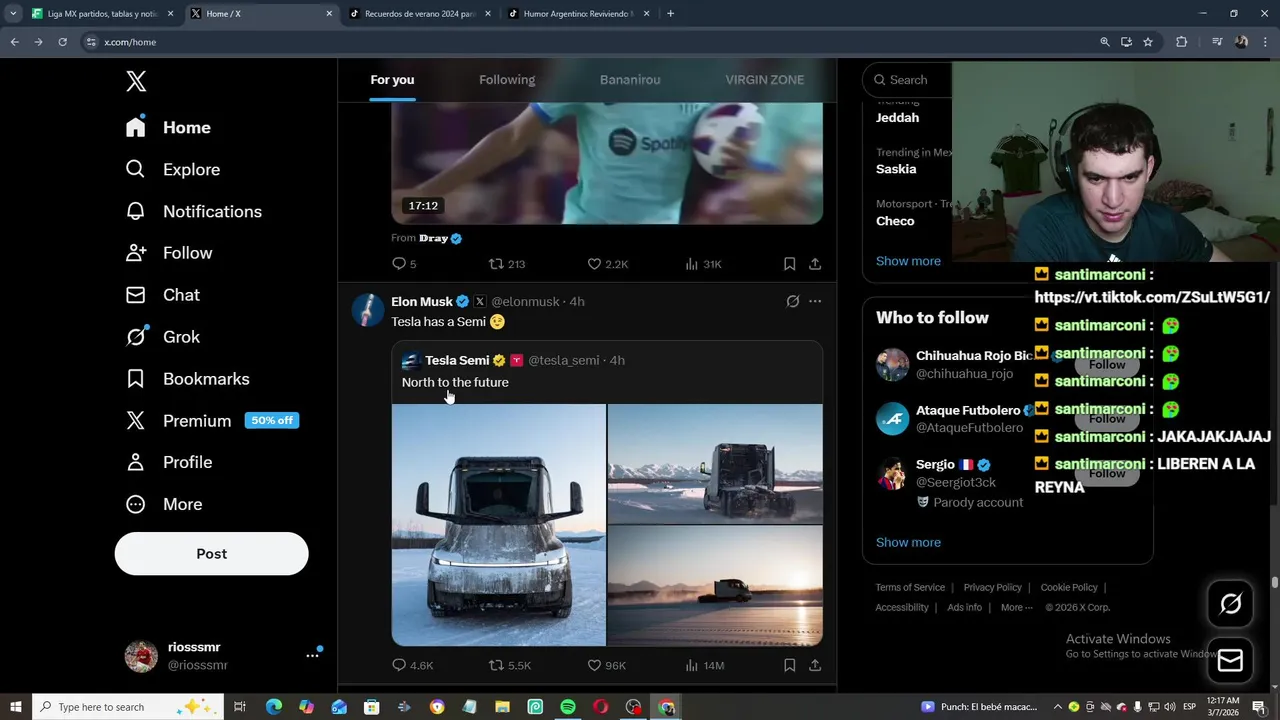Switch to the For you tab
The height and width of the screenshot is (720, 1280).
click(x=392, y=80)
